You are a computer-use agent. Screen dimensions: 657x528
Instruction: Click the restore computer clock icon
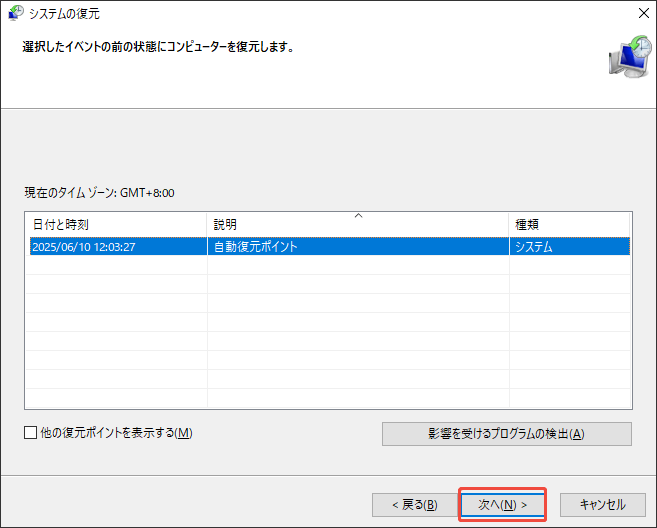630,57
